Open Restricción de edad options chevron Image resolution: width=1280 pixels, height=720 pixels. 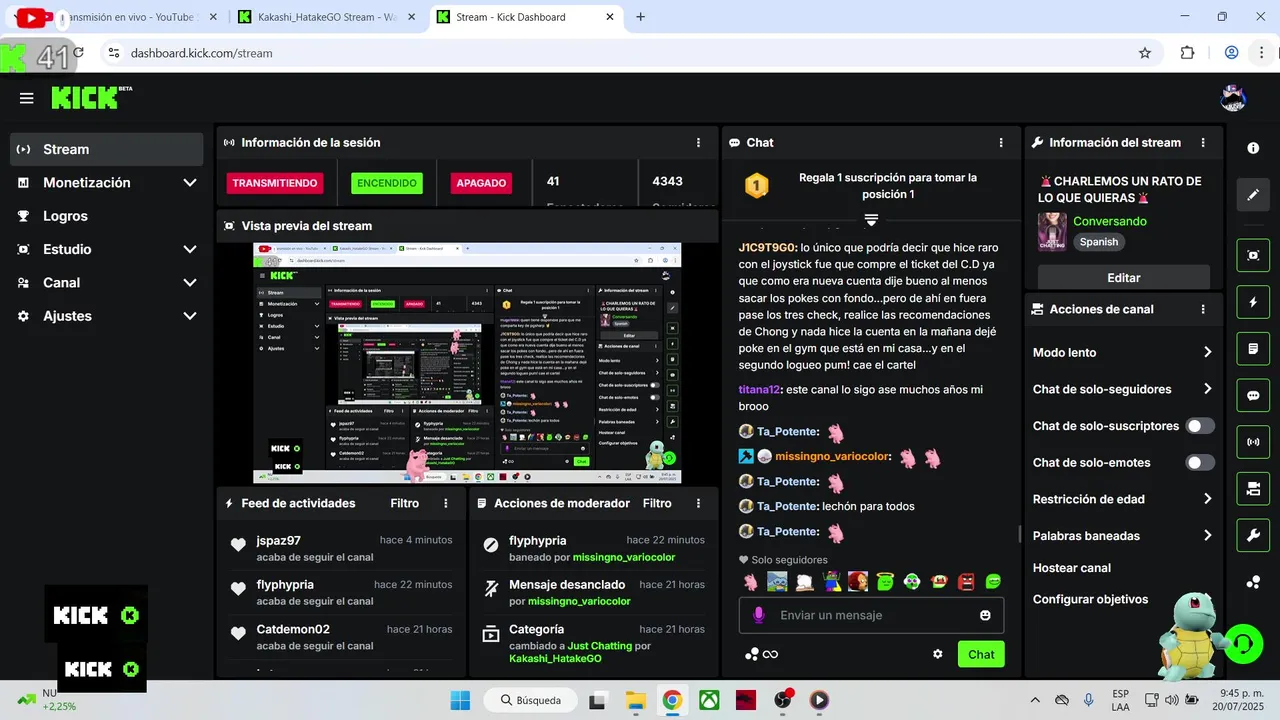pos(1207,499)
